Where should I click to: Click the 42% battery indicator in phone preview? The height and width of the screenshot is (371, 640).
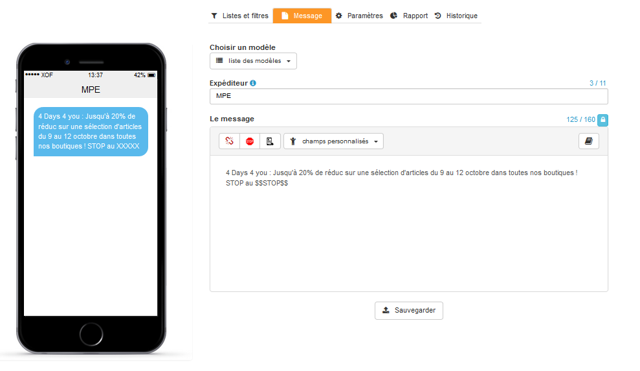coord(144,75)
